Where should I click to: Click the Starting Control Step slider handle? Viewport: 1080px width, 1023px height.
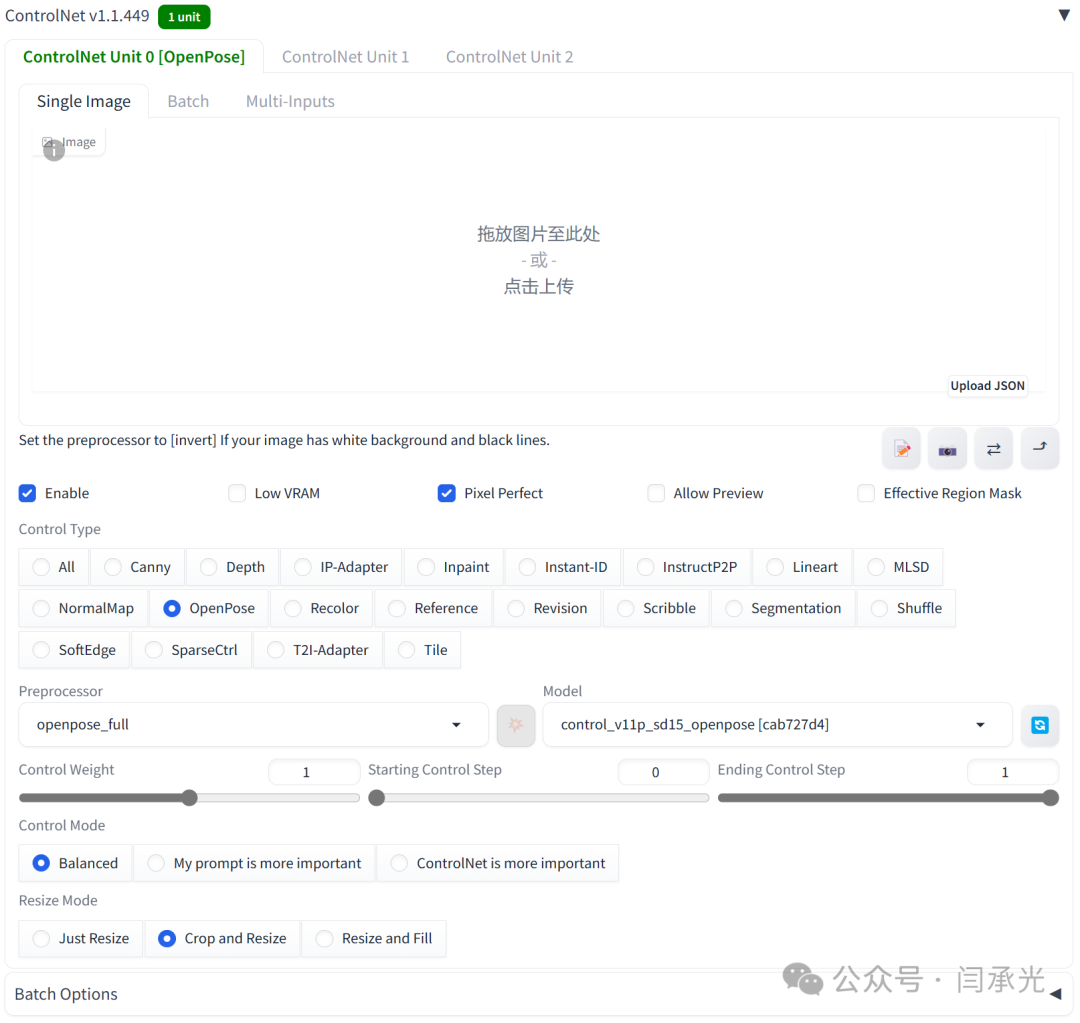(x=377, y=798)
